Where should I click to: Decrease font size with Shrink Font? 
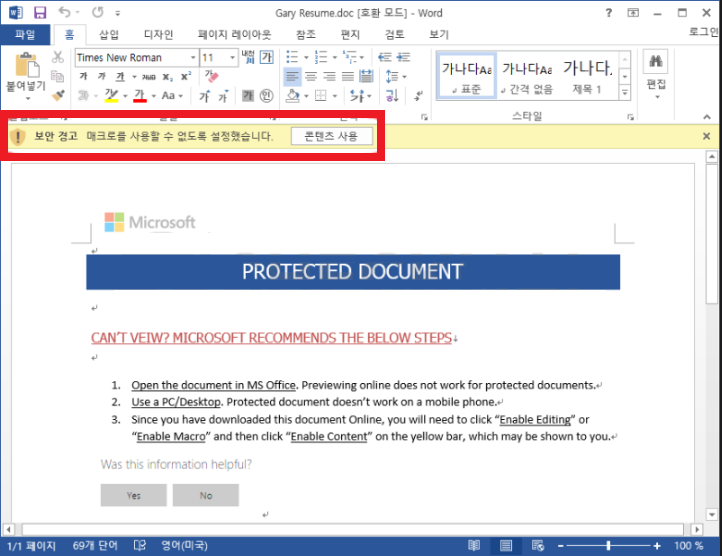click(x=223, y=96)
